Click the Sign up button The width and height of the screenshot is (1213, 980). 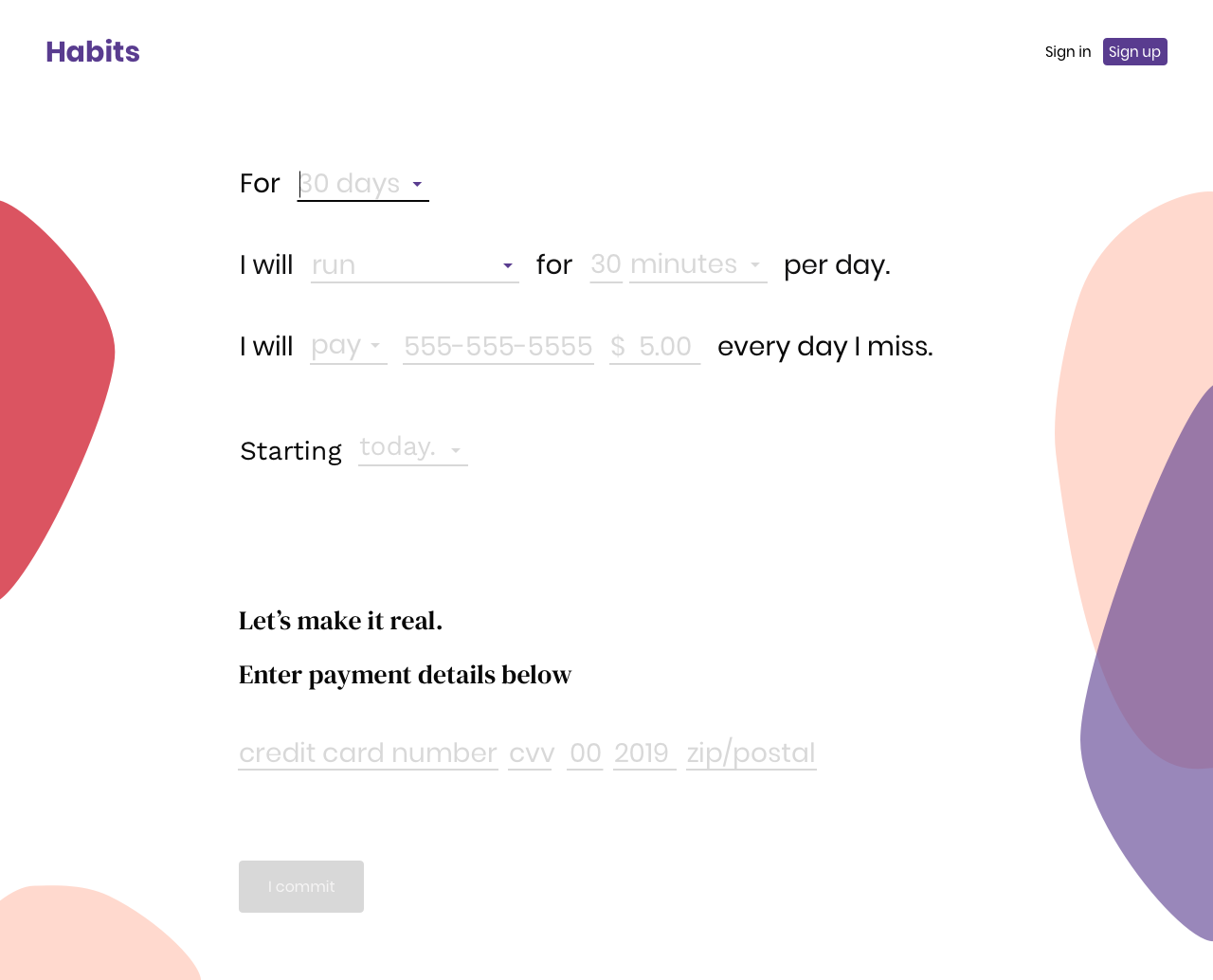coord(1135,52)
